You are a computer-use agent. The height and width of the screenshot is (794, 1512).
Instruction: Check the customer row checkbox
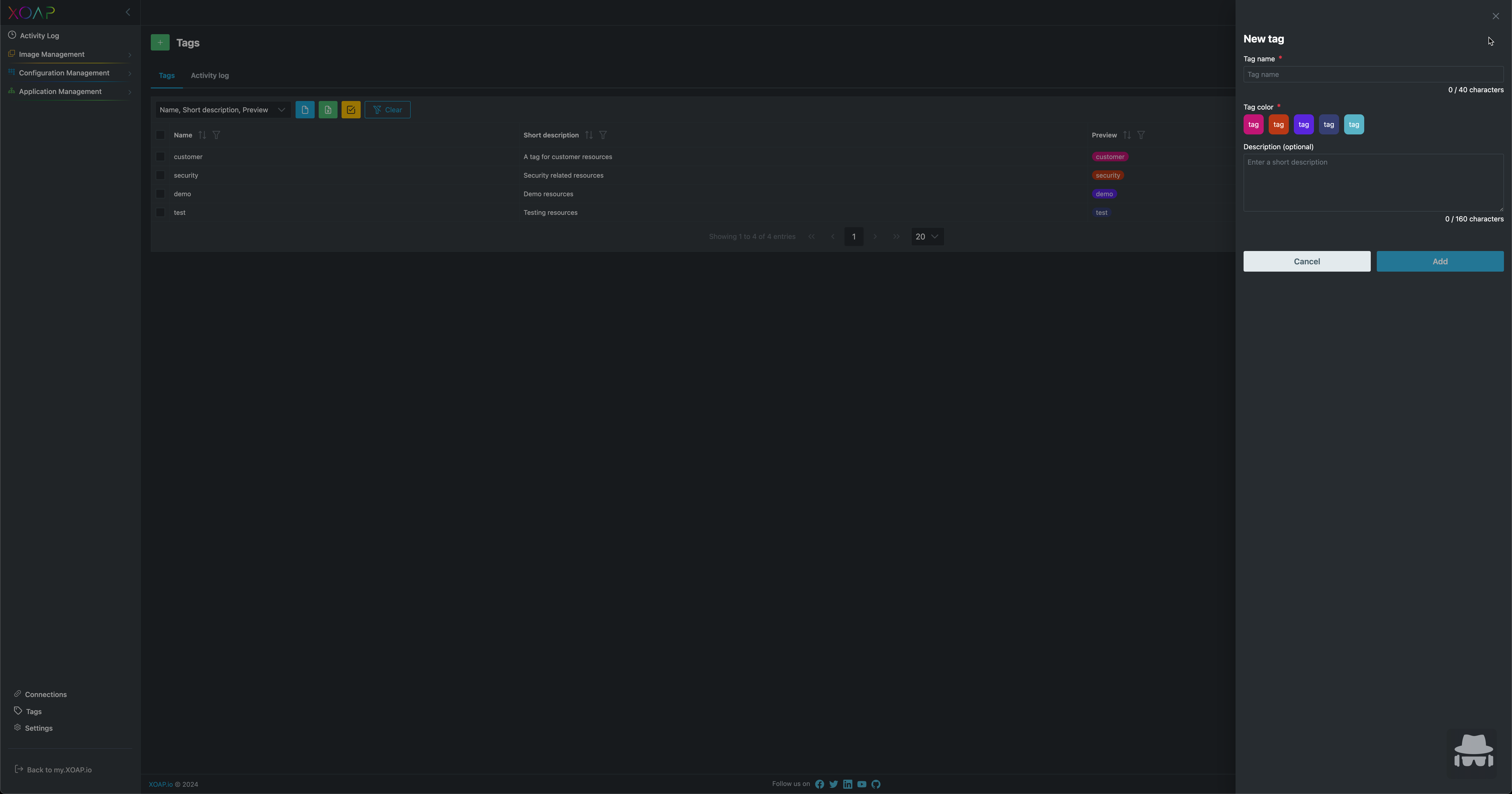tap(160, 157)
